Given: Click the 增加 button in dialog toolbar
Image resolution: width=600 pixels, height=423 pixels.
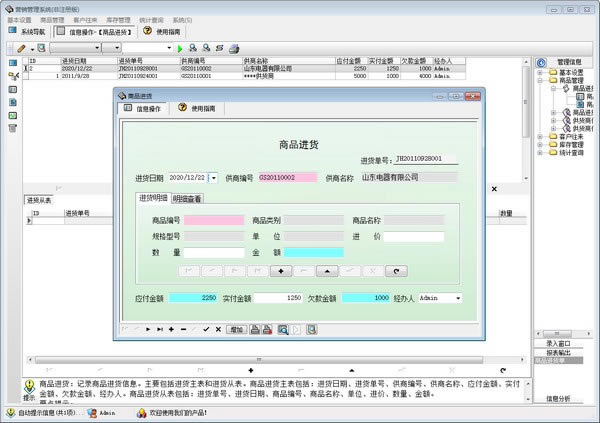Looking at the screenshot, I should click(x=236, y=329).
